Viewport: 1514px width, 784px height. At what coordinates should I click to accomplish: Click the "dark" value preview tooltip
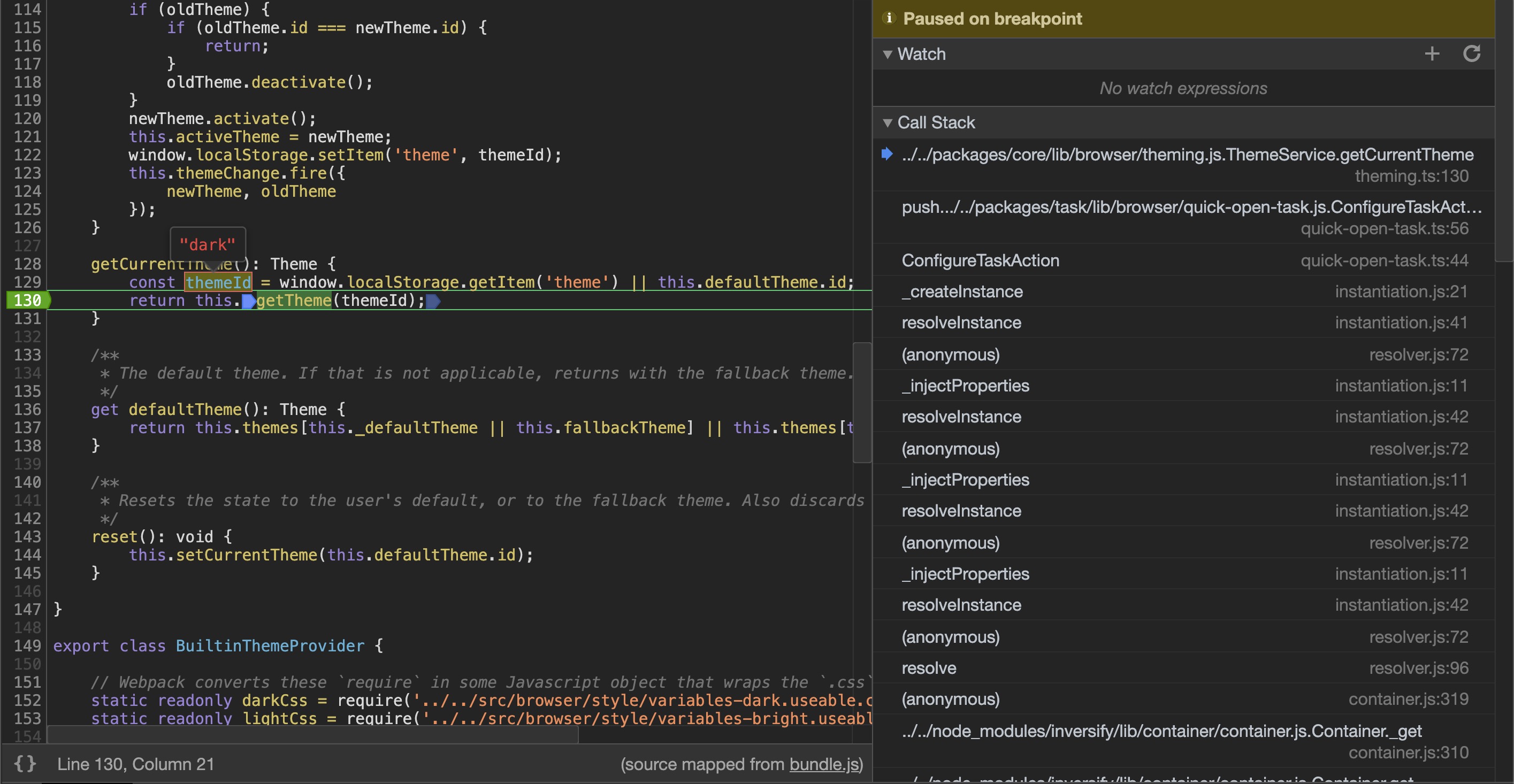coord(208,243)
